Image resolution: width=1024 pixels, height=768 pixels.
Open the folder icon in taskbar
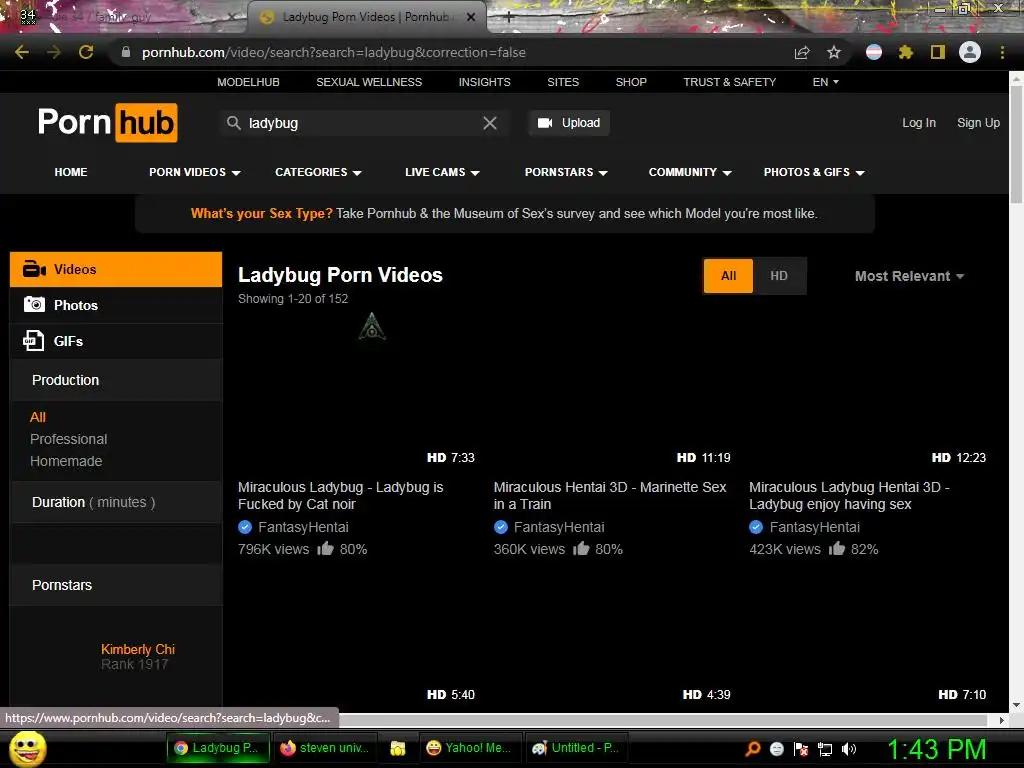coord(398,748)
